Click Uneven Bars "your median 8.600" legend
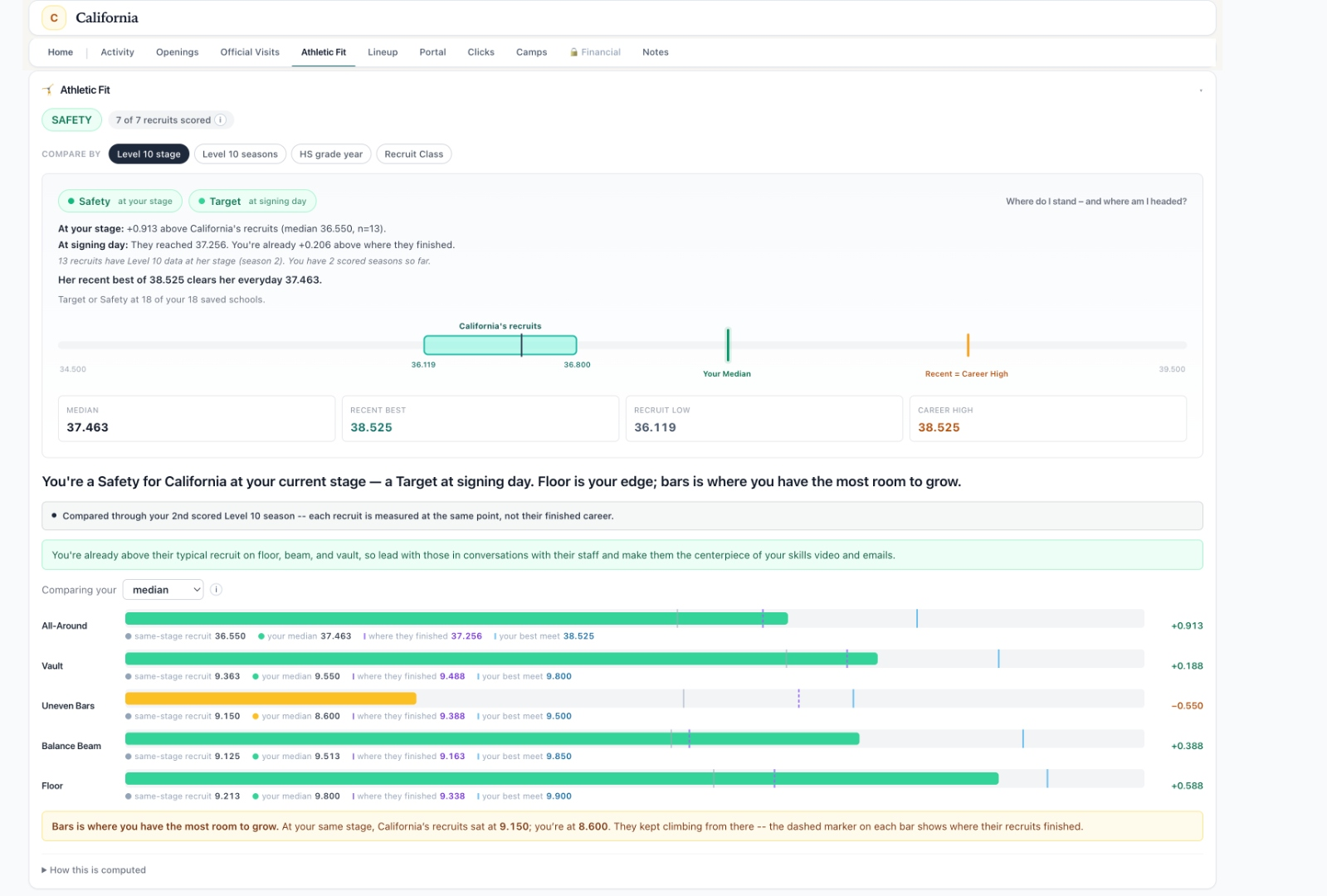Viewport: 1327px width, 896px height. (296, 716)
